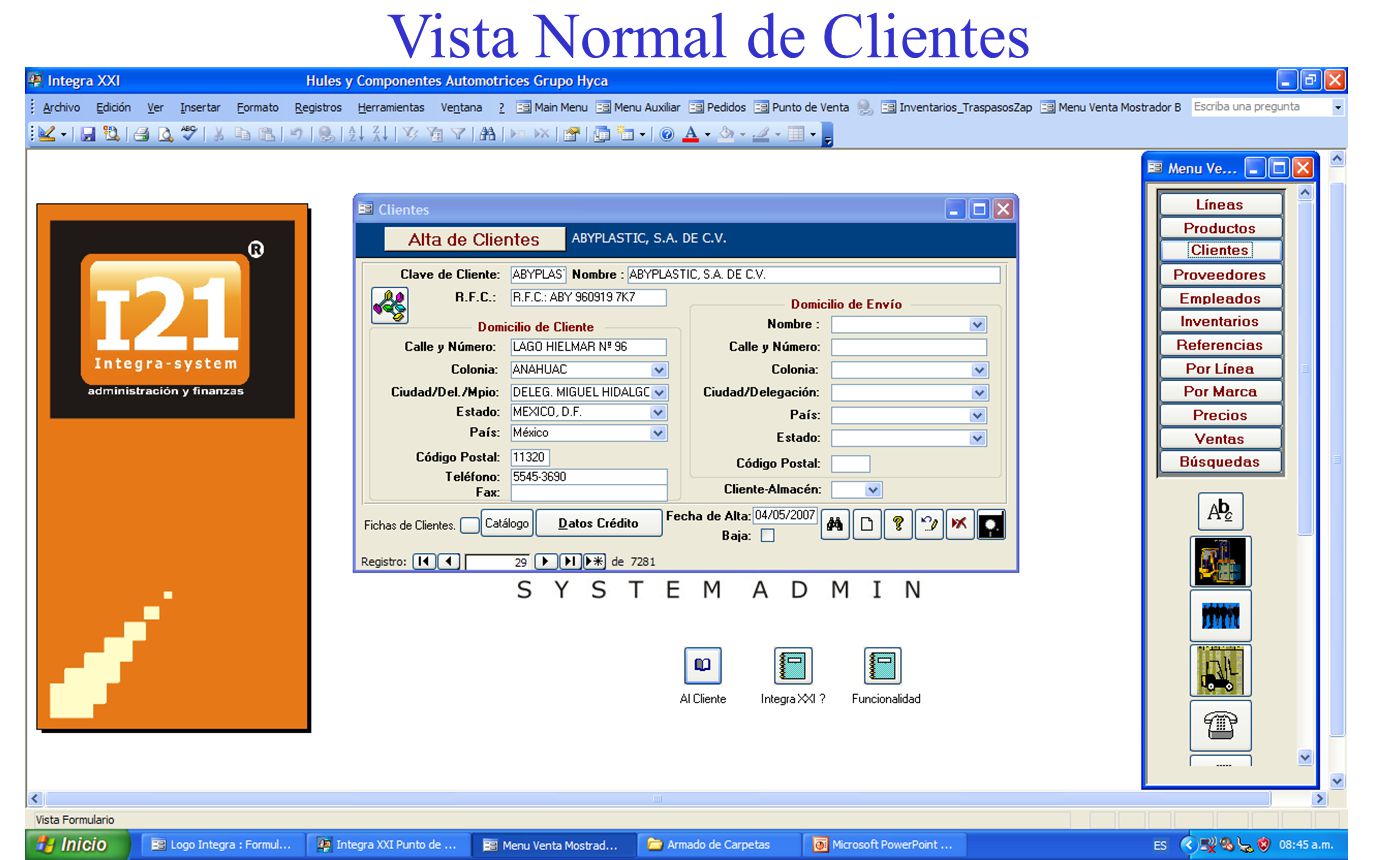Screen dimensions: 1380x860
Task: Open the Ventana menu
Action: coord(461,107)
